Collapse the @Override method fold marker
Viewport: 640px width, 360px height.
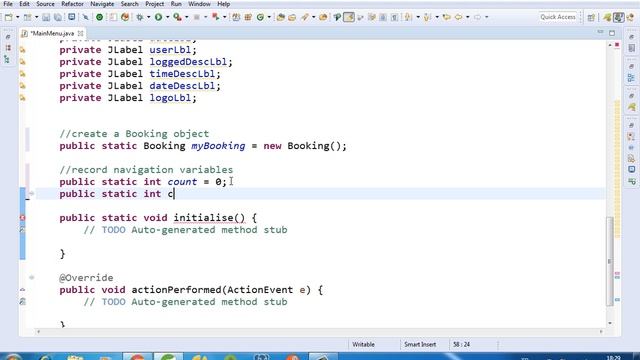tap(31, 278)
